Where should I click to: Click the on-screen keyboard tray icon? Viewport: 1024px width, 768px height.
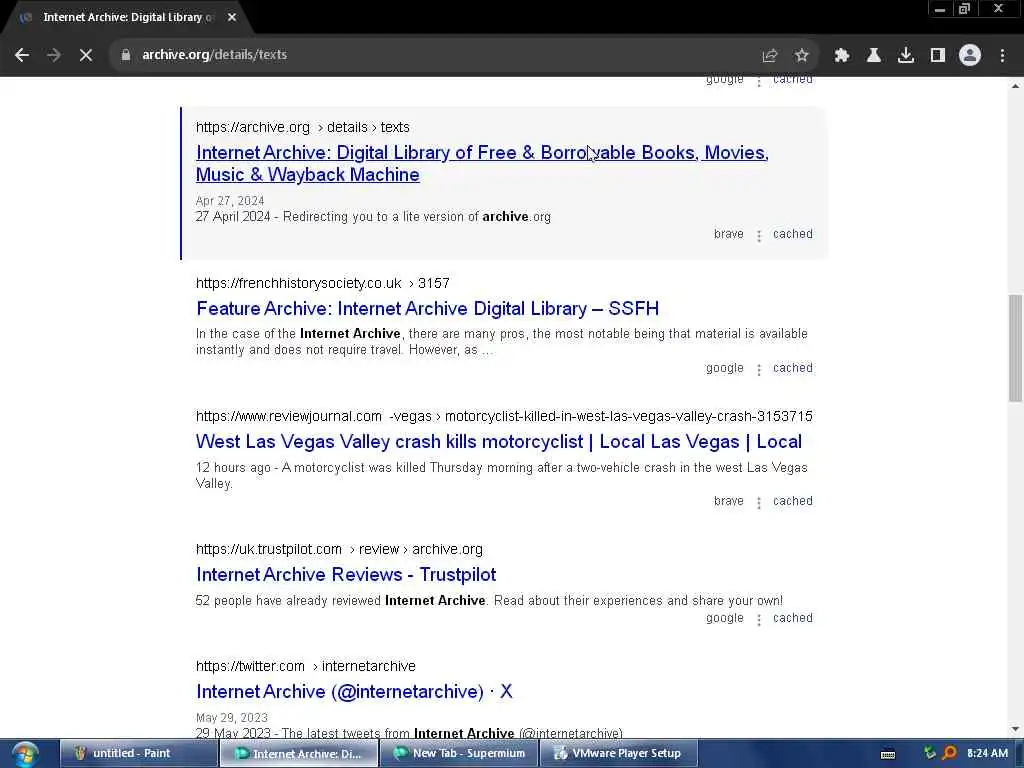coord(888,754)
